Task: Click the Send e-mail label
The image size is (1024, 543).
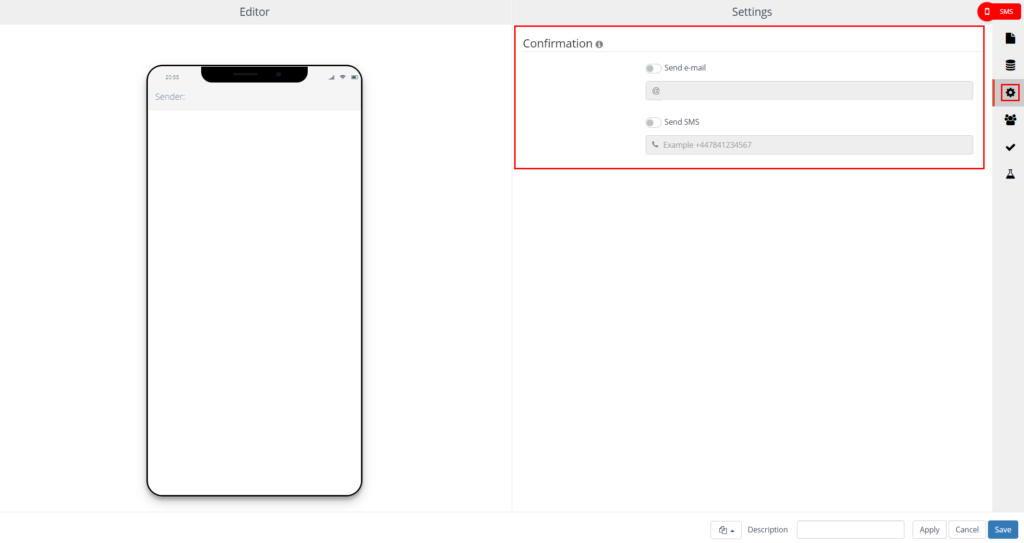Action: pos(684,68)
